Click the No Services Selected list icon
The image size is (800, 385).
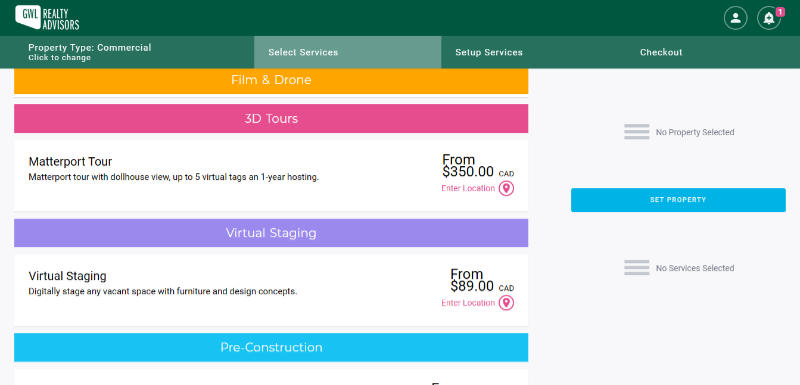(x=637, y=268)
